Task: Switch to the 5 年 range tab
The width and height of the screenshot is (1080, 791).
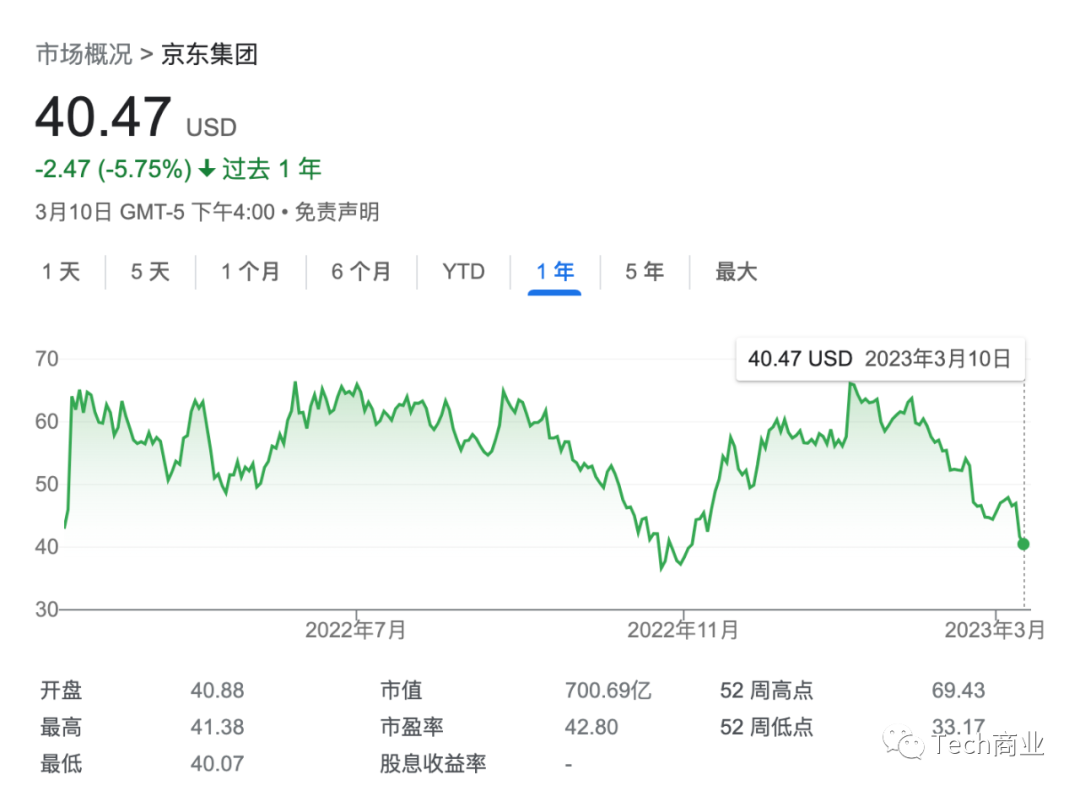Action: [x=645, y=271]
